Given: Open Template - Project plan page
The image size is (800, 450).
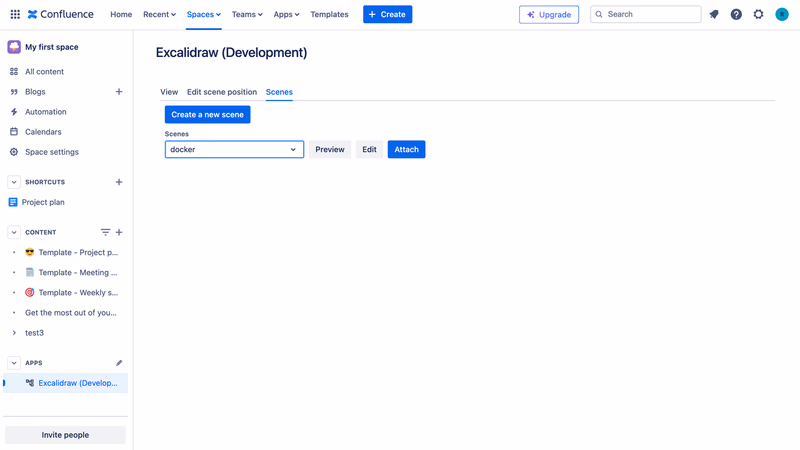Looking at the screenshot, I should [x=78, y=253].
